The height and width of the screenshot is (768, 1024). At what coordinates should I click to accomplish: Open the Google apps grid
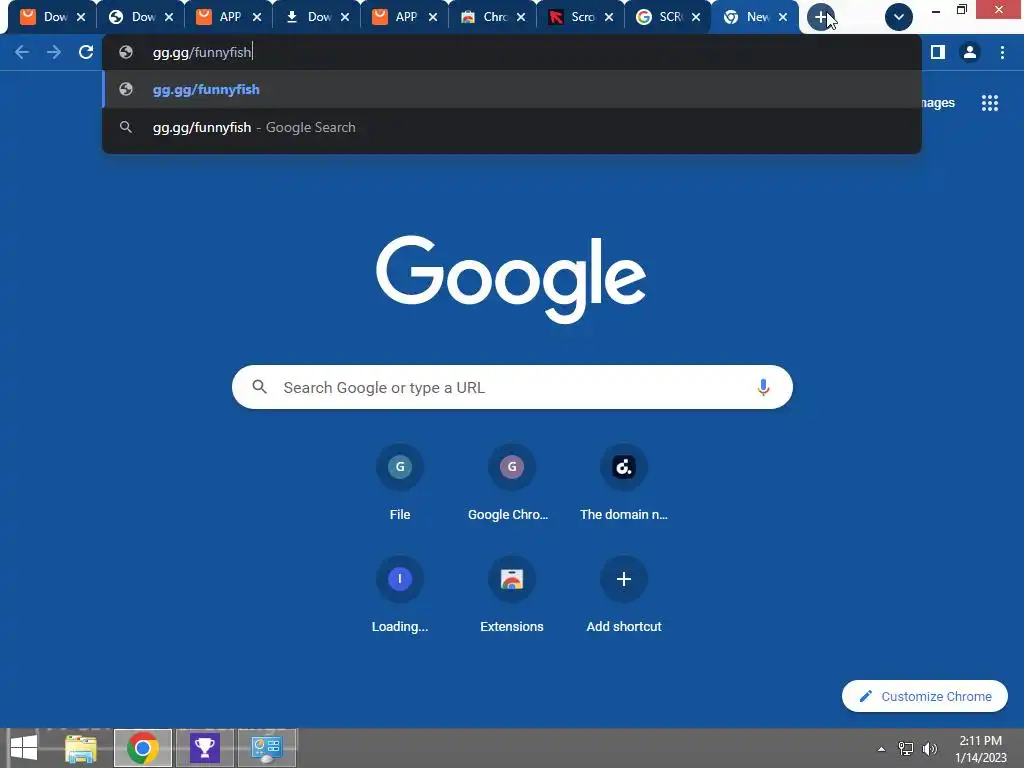(x=990, y=103)
